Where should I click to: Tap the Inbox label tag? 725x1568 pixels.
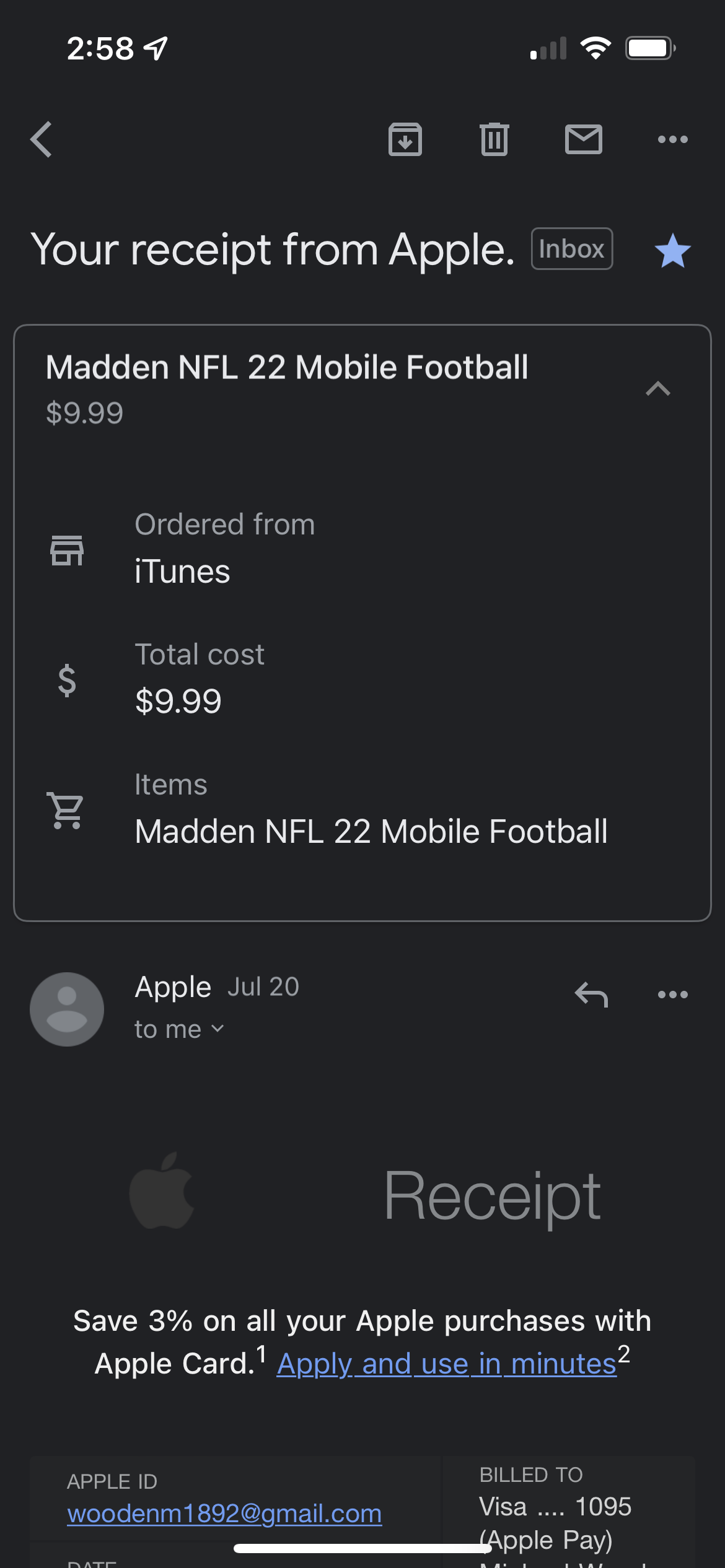(x=571, y=249)
